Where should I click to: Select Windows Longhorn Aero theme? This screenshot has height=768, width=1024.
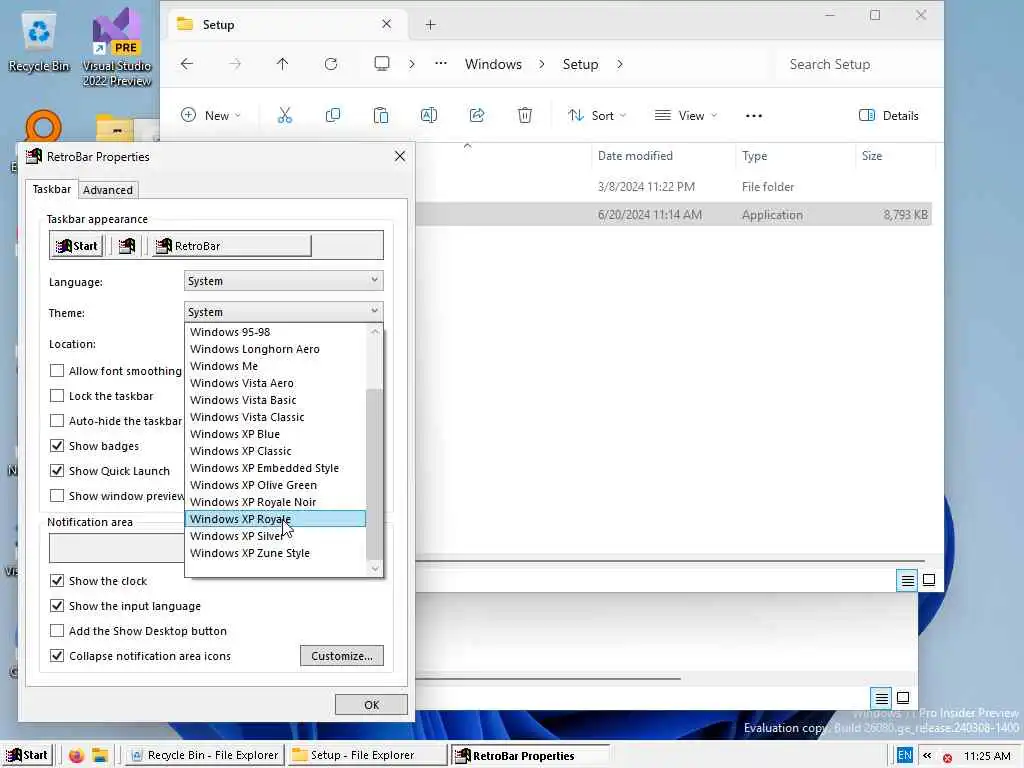coord(275,349)
